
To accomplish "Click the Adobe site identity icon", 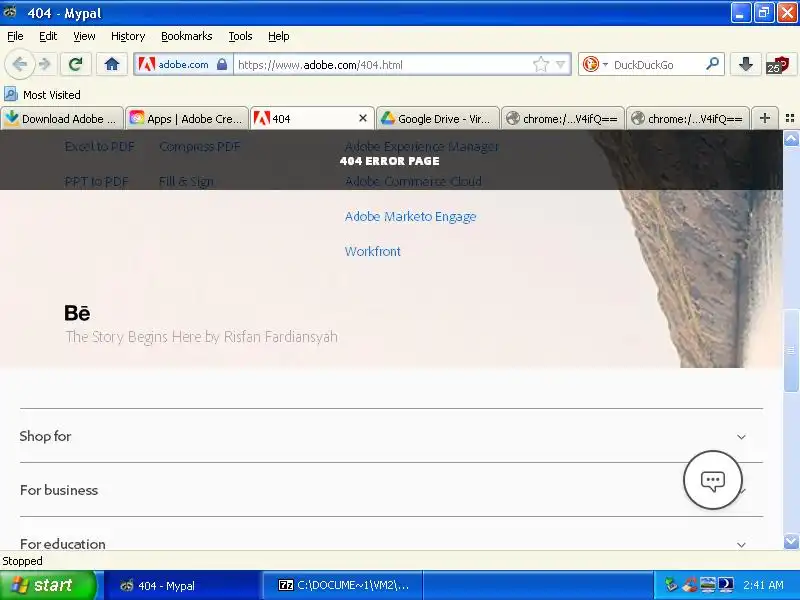I will pyautogui.click(x=147, y=64).
